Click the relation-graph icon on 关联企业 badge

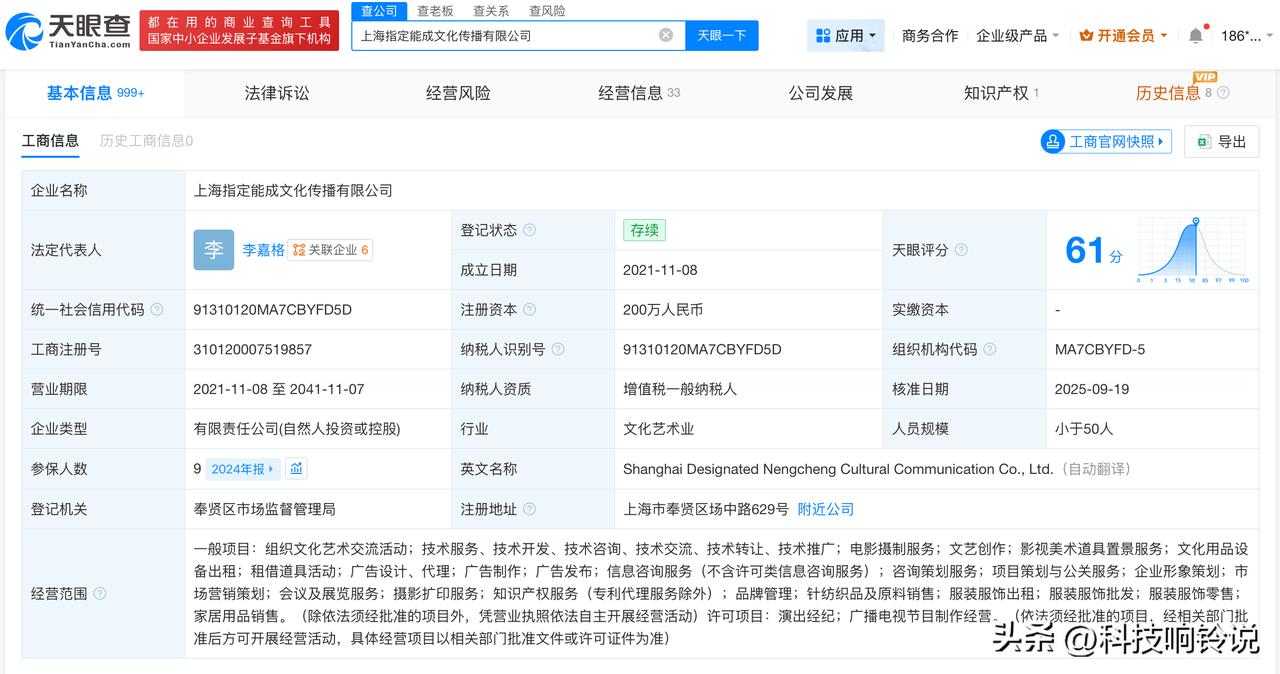pos(300,250)
